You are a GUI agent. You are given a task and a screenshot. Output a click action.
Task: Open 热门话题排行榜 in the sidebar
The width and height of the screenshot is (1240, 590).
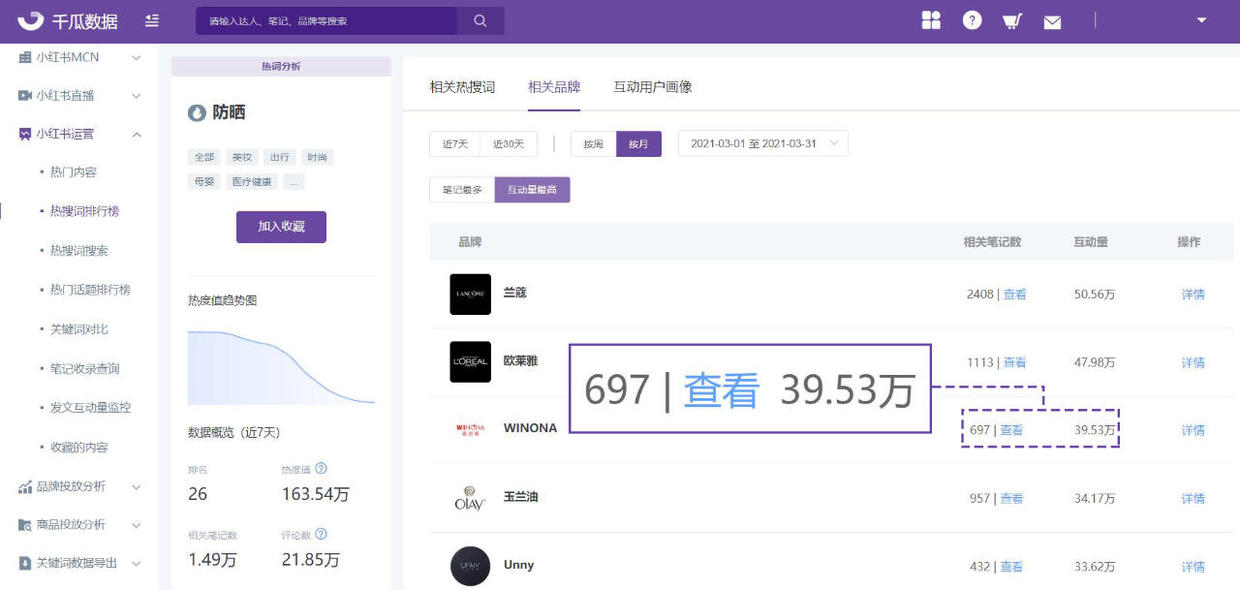pyautogui.click(x=90, y=290)
